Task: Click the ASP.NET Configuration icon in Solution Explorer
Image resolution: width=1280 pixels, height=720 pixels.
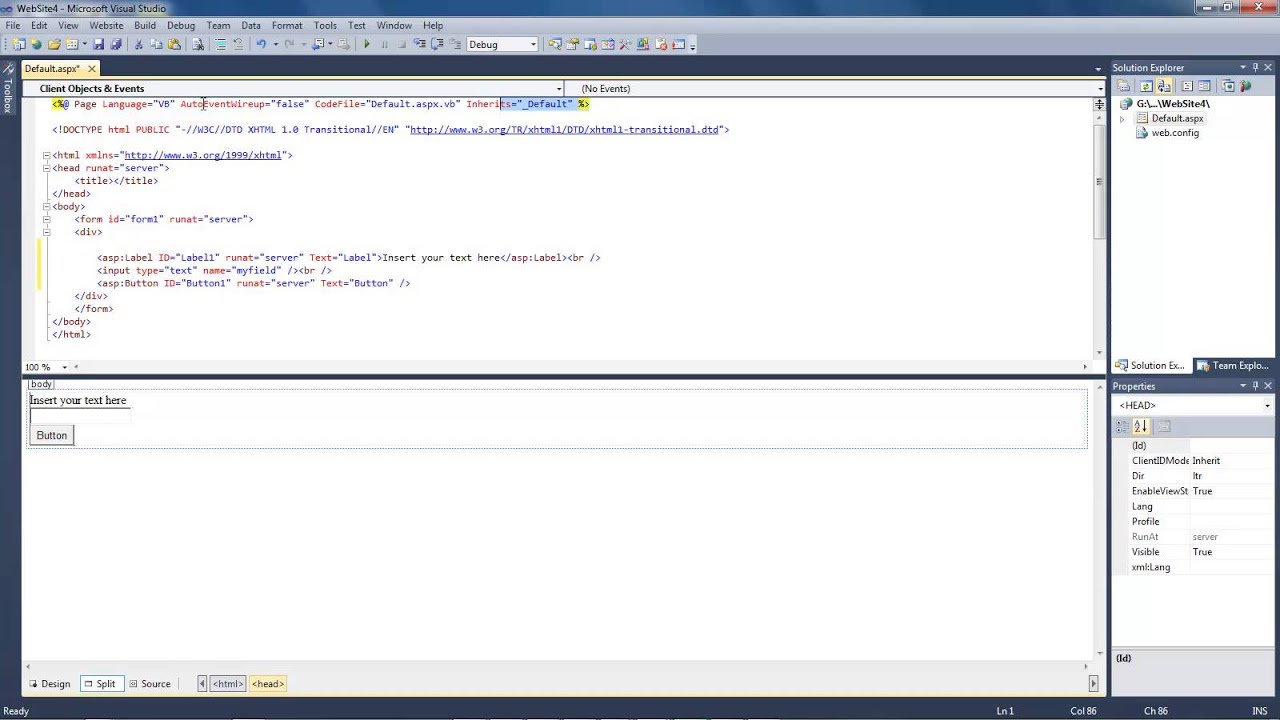Action: pyautogui.click(x=1246, y=86)
